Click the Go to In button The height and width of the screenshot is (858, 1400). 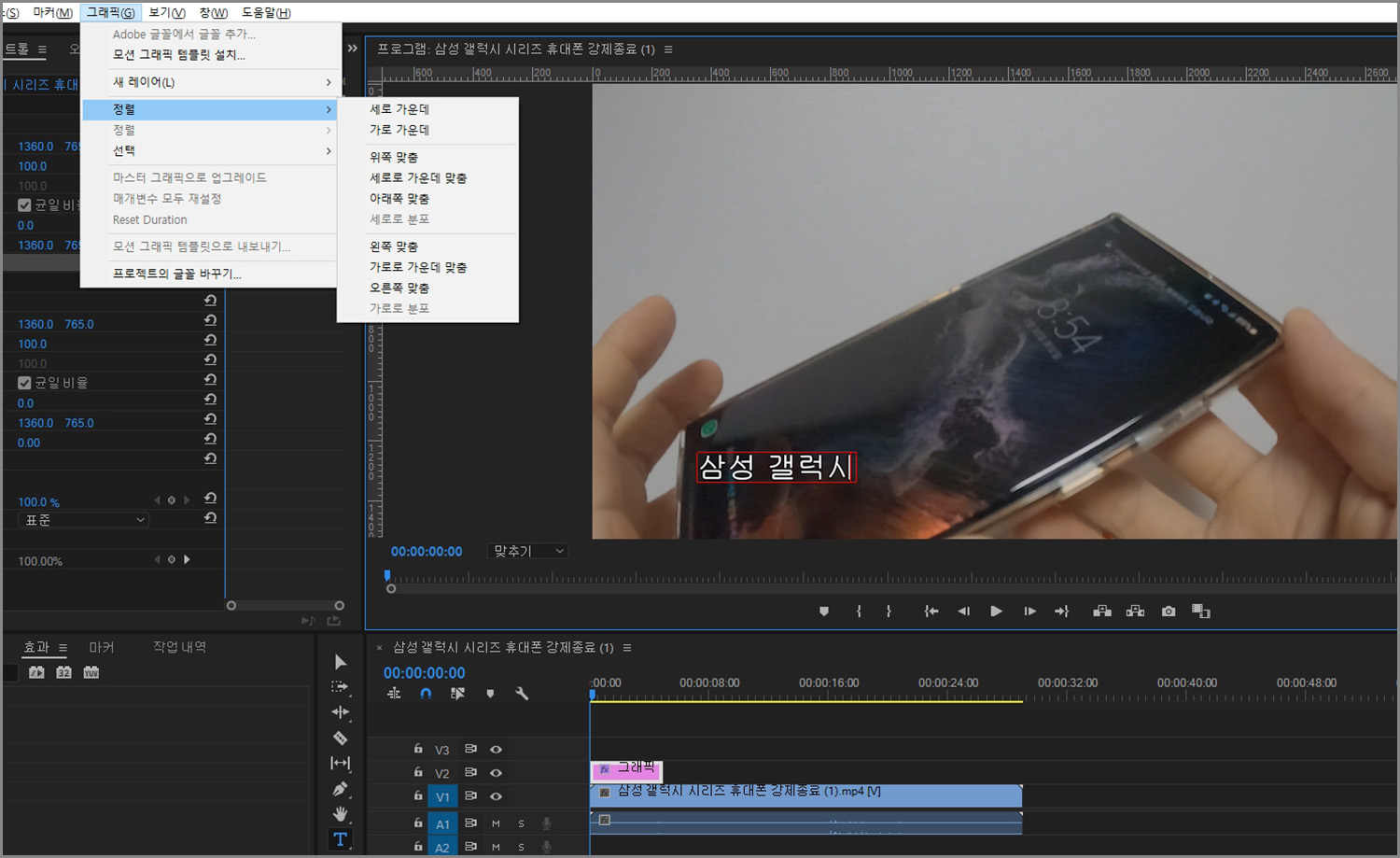click(931, 612)
